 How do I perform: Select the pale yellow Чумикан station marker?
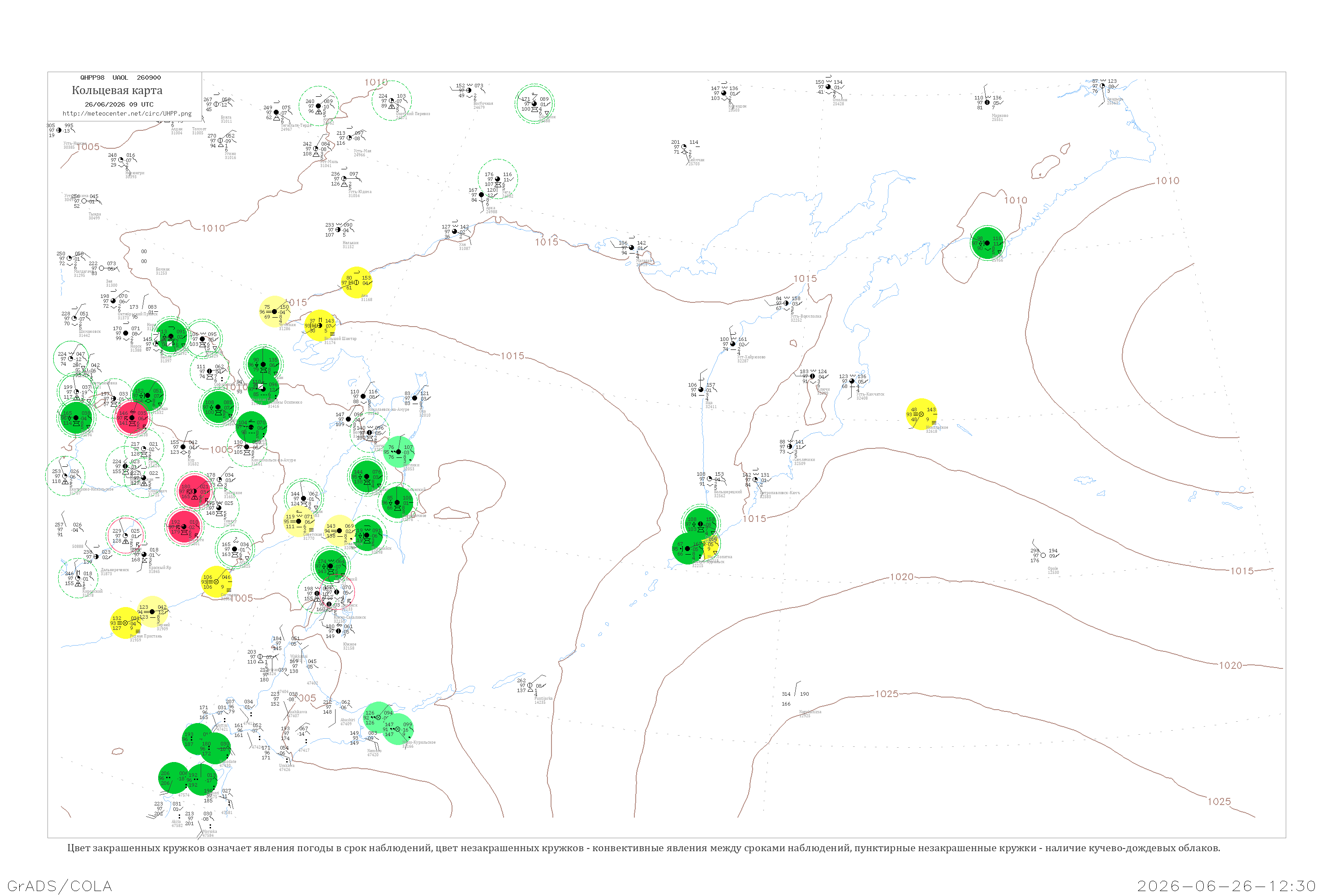coord(275,311)
